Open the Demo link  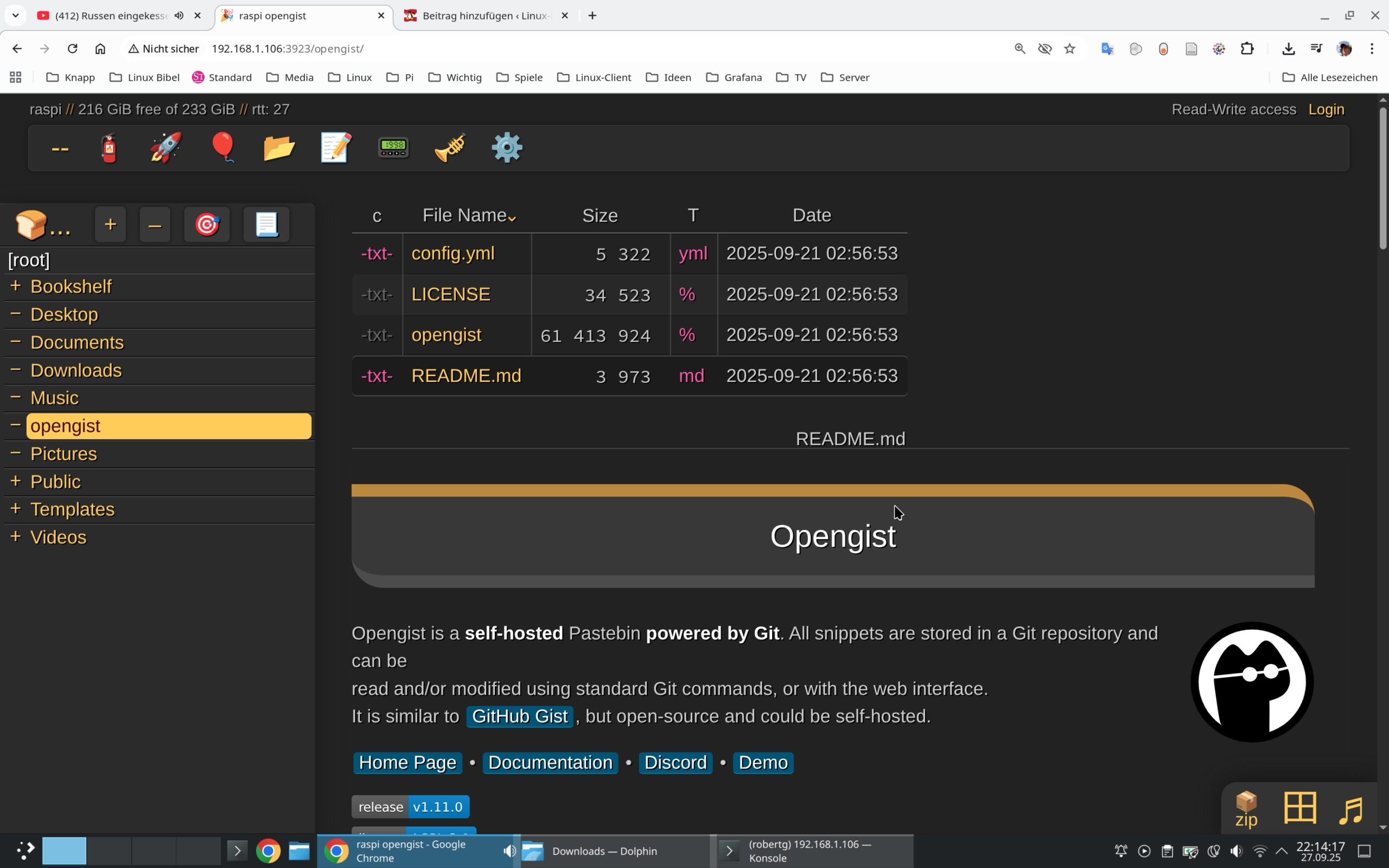763,762
